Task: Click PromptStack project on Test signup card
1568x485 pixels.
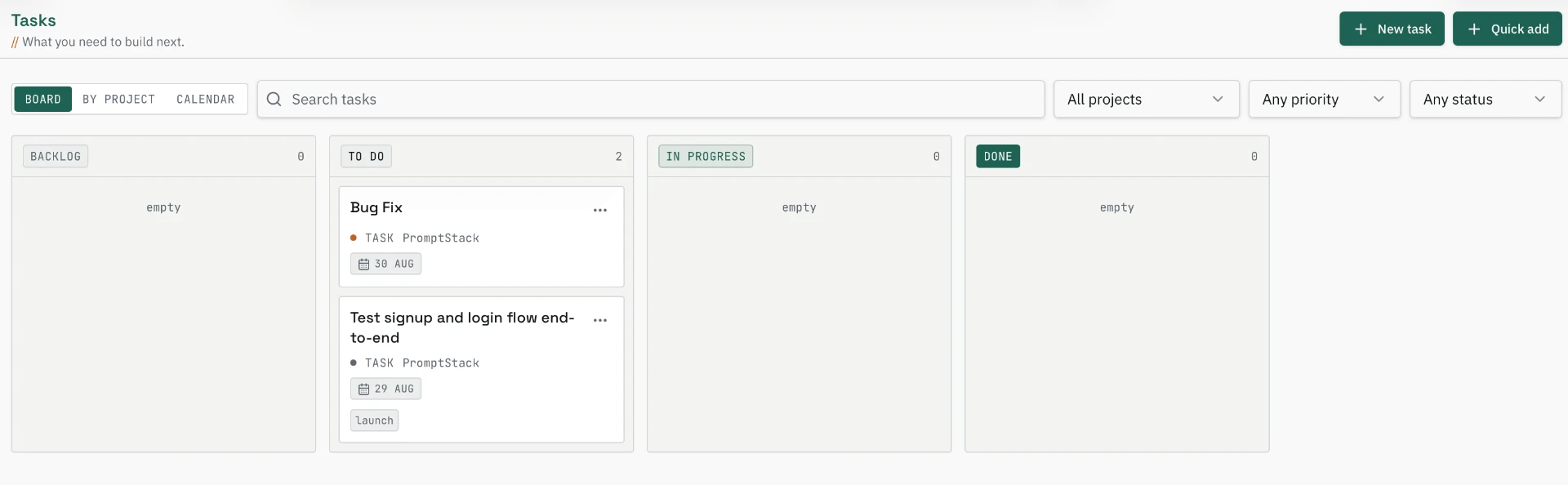Action: pos(441,363)
